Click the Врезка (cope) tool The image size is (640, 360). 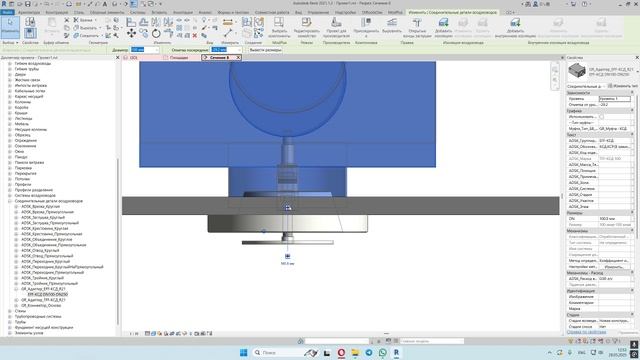pyautogui.click(x=85, y=20)
